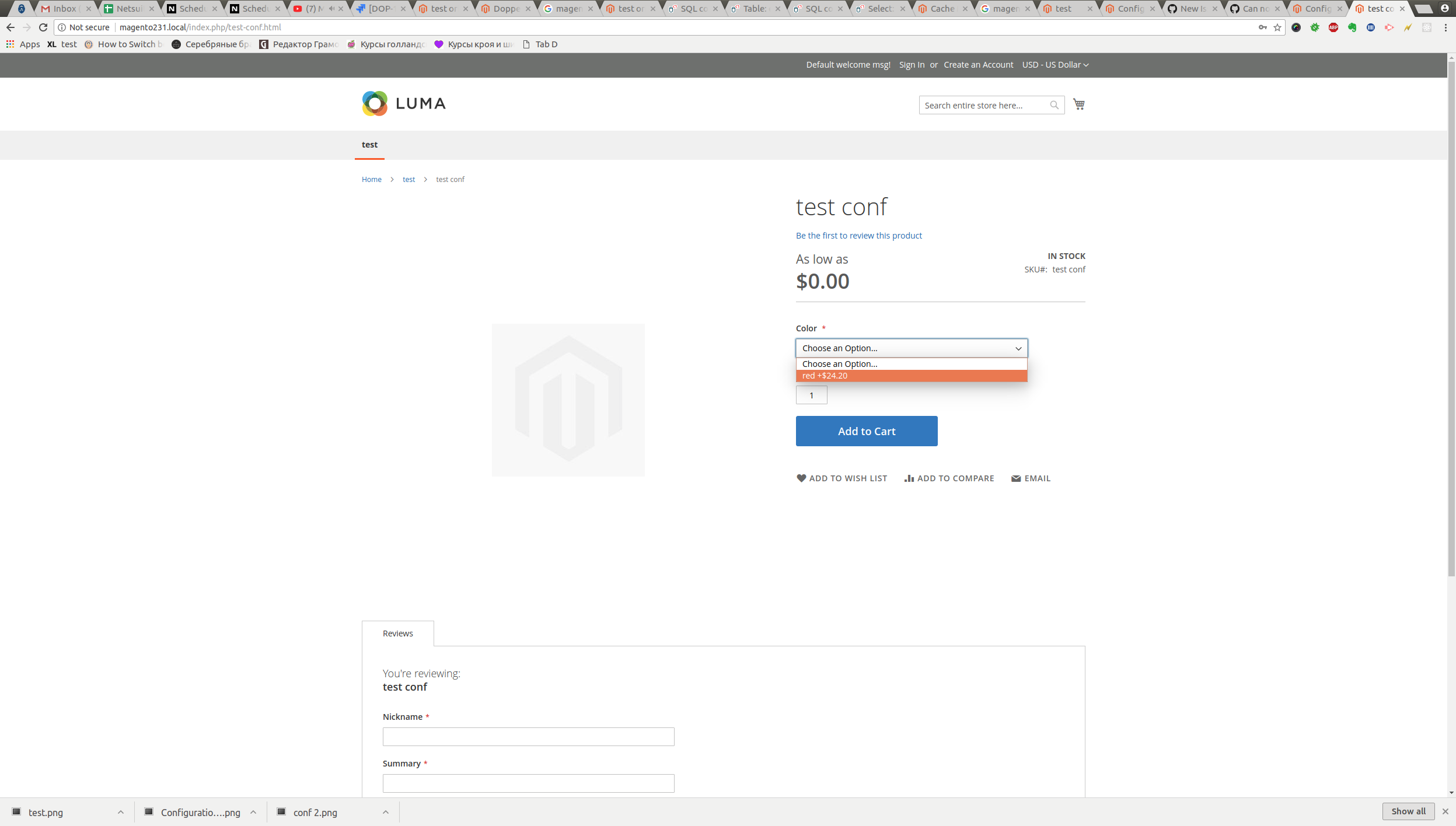
Task: Click the AdBlock Plus extension icon
Action: coord(1334,27)
